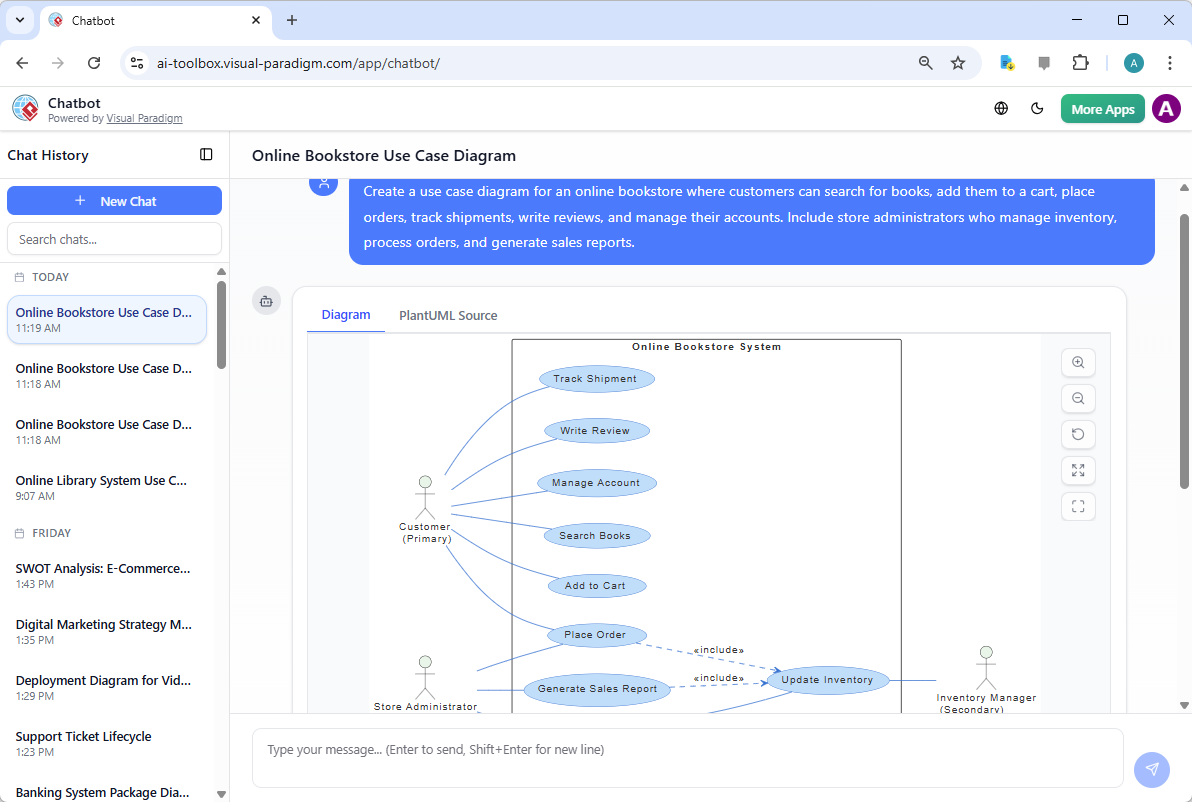Image resolution: width=1192 pixels, height=802 pixels.
Task: Collapse the Chat History sidebar
Action: [206, 154]
